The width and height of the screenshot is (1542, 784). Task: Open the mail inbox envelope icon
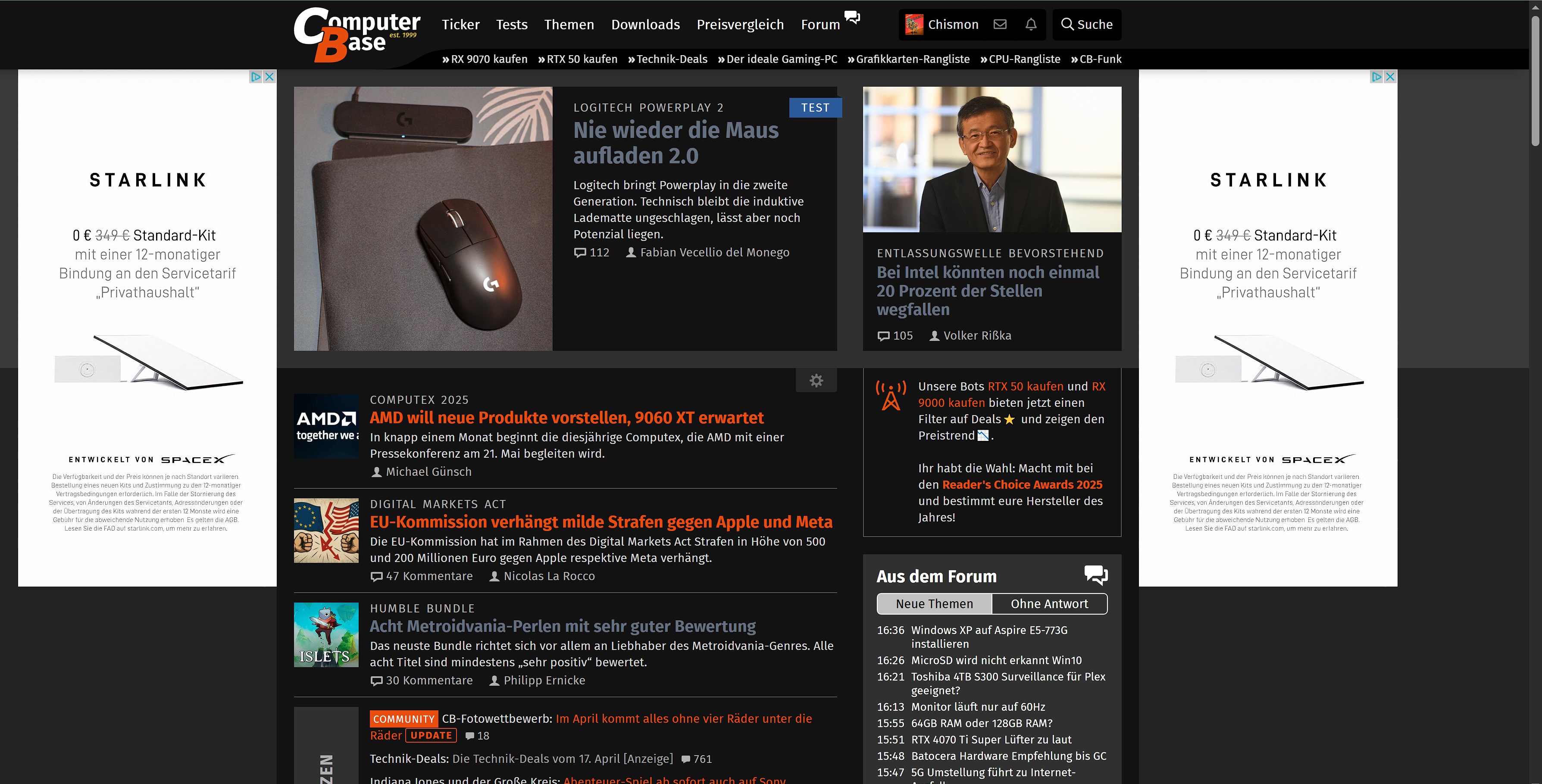1000,25
